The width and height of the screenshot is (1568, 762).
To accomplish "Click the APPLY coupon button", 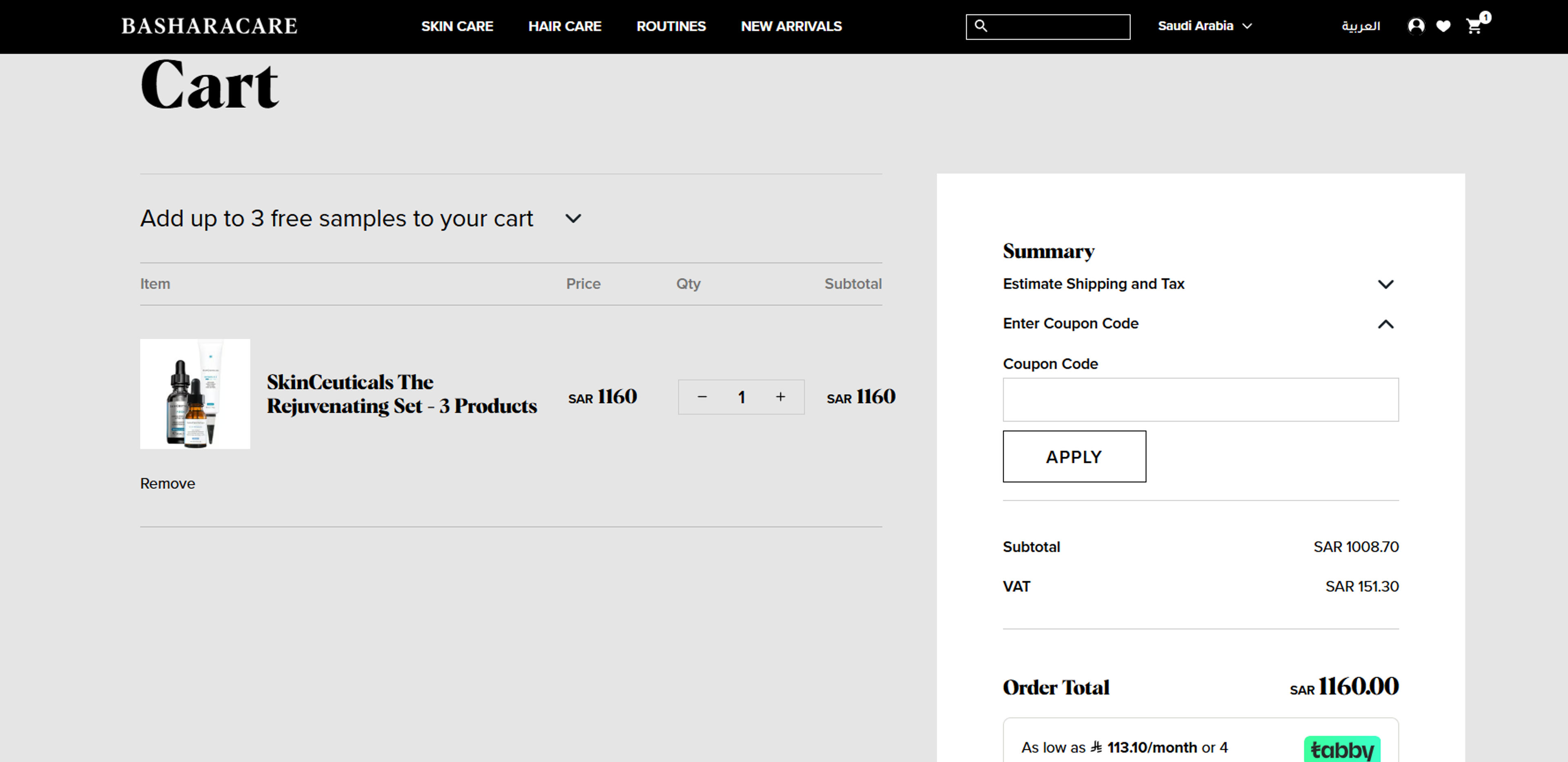I will (x=1074, y=456).
